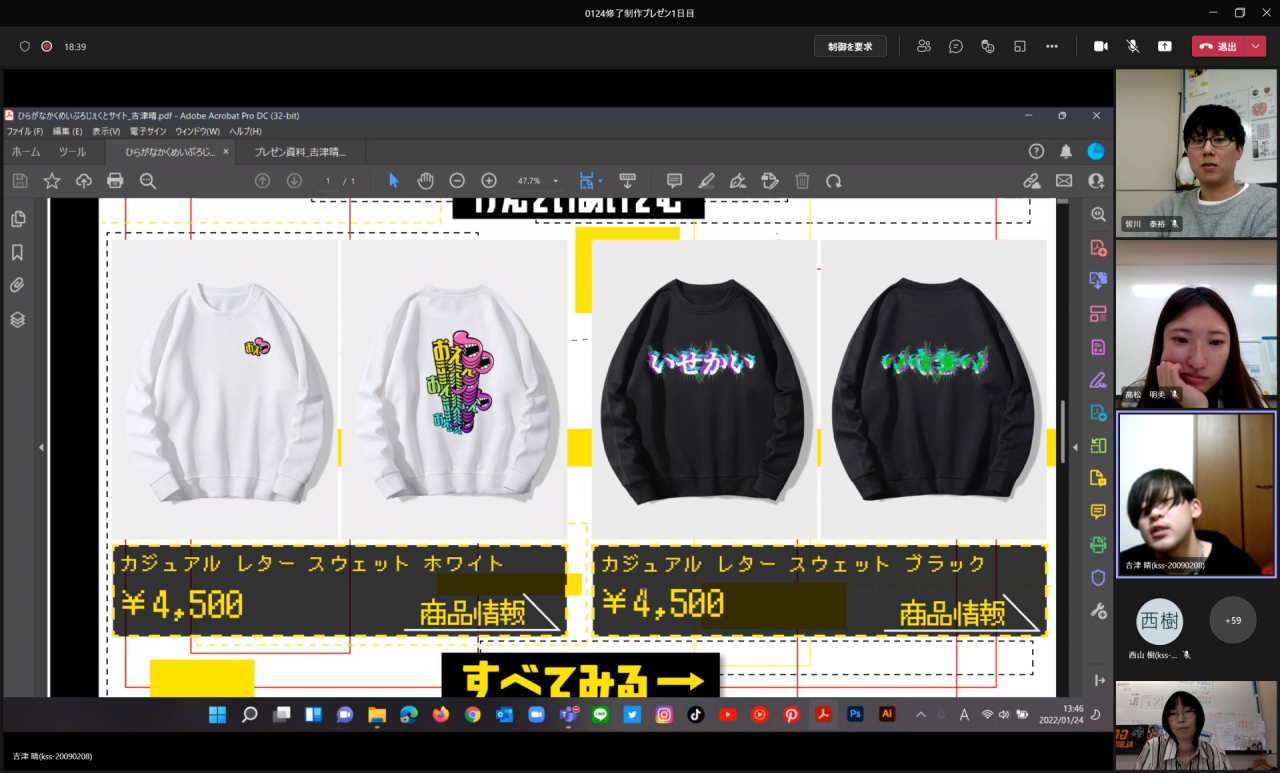This screenshot has width=1280, height=773.
Task: Unmute the microphone in the meeting toolbar
Action: pyautogui.click(x=1133, y=46)
